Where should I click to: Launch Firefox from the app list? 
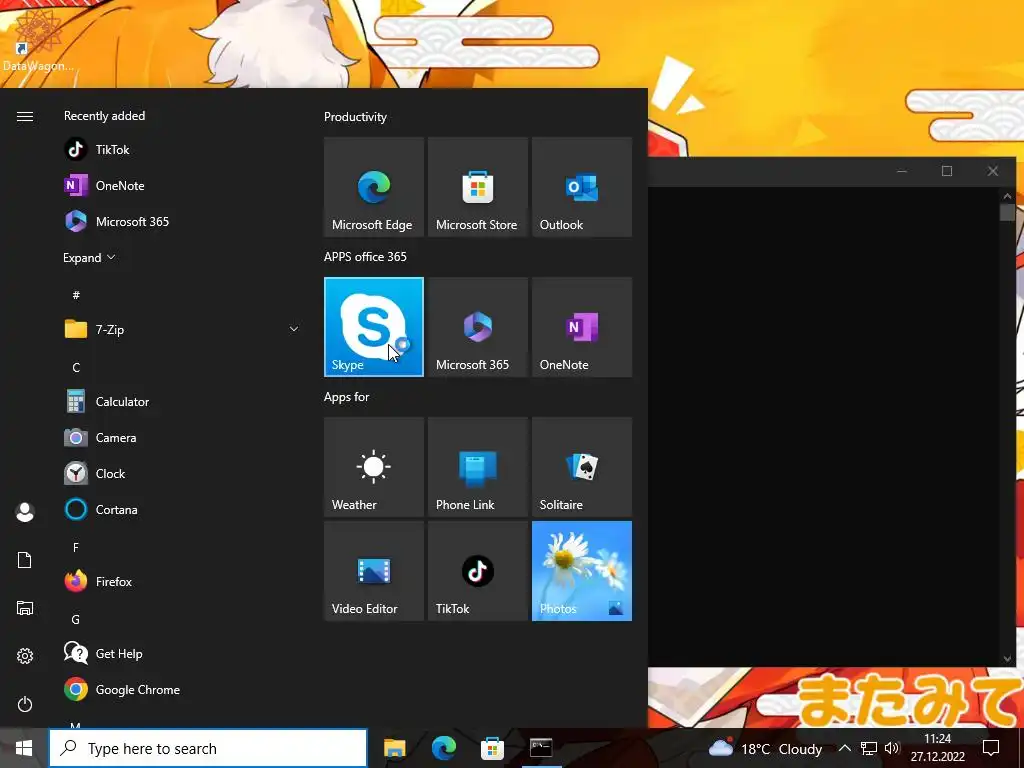(x=181, y=581)
